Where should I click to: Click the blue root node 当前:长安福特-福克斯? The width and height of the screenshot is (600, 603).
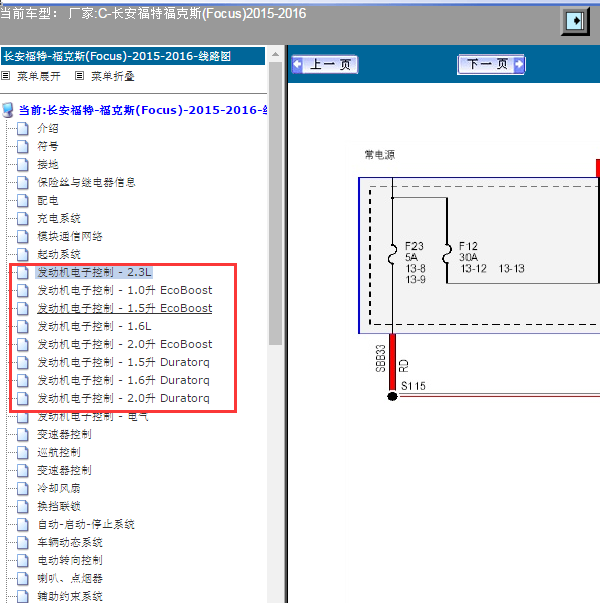(143, 110)
